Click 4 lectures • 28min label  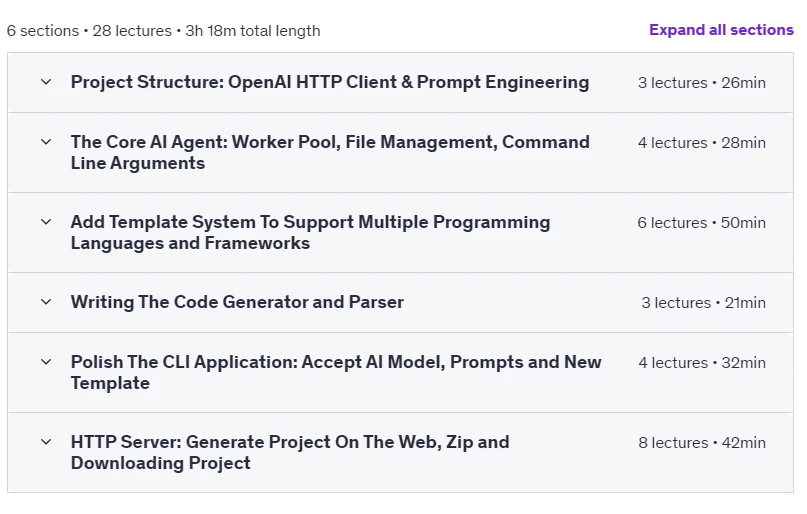(x=701, y=143)
